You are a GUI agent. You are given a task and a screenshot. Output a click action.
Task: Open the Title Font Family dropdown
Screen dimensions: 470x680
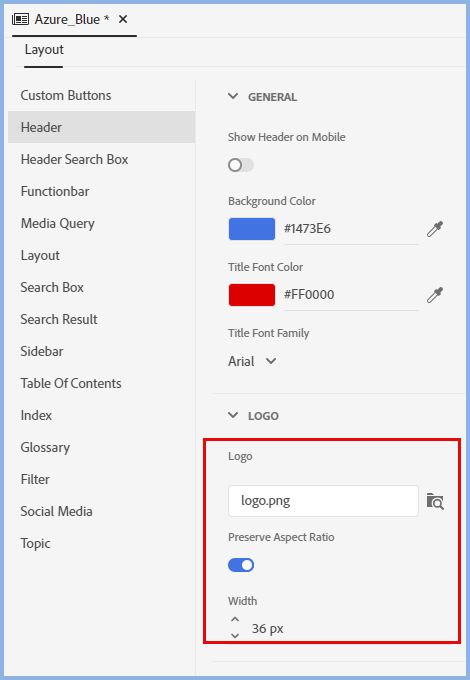tap(252, 361)
